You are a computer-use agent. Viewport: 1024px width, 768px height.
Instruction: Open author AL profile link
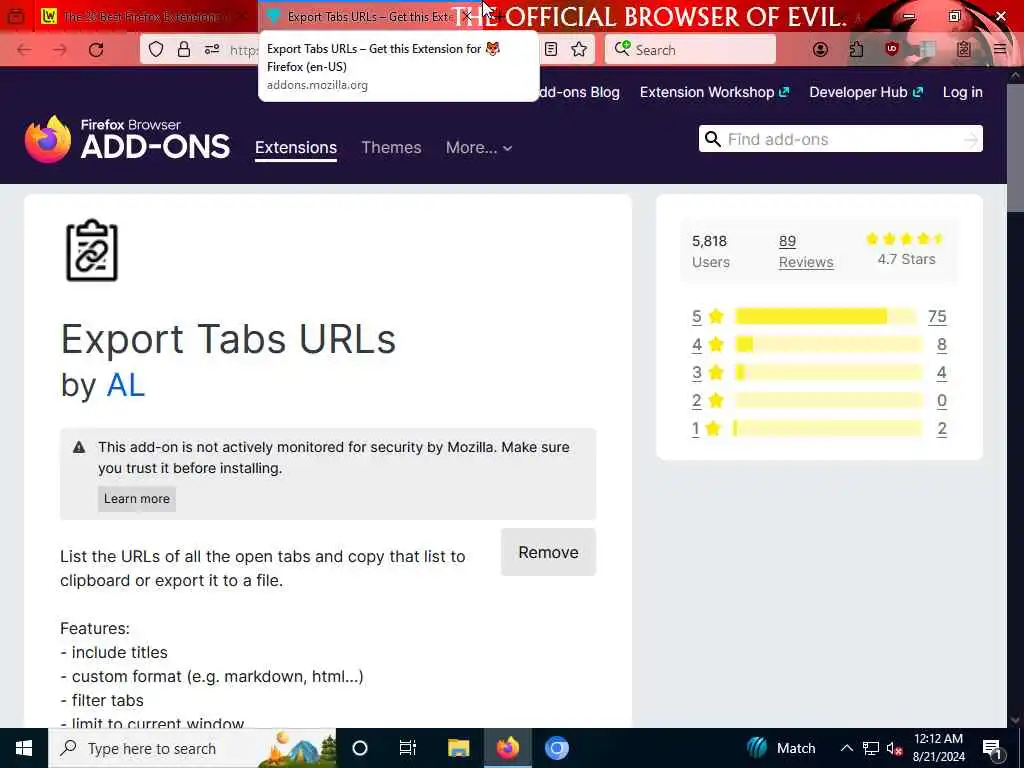pyautogui.click(x=125, y=385)
